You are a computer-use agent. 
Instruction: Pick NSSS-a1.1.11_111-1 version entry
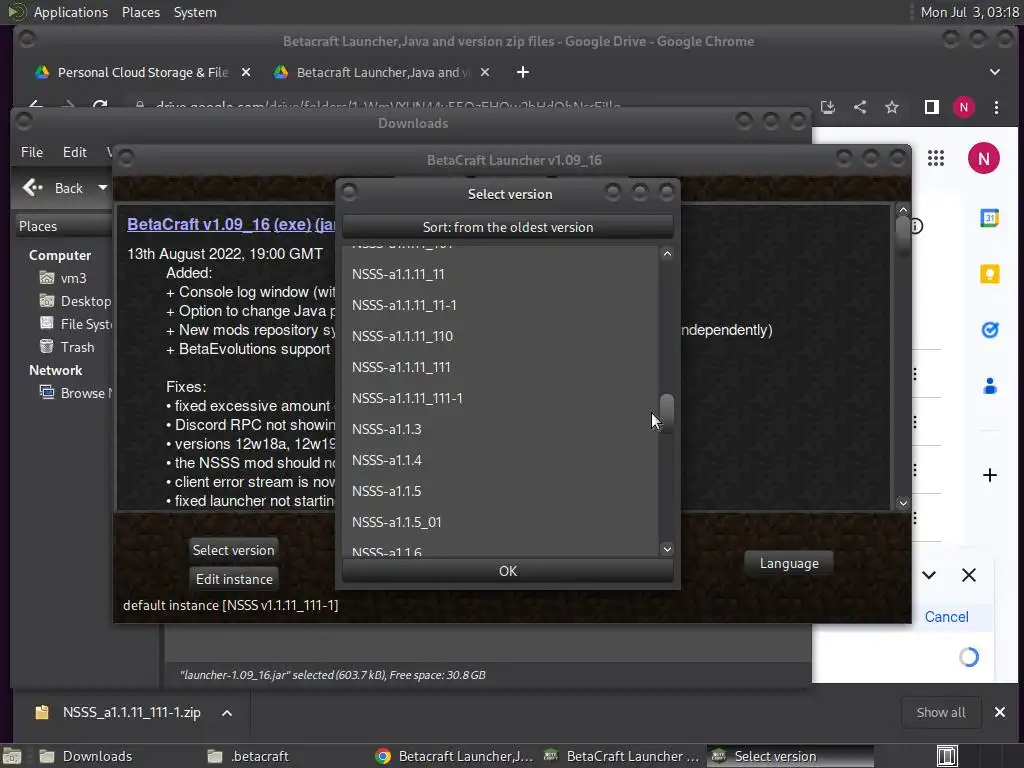tap(500, 398)
